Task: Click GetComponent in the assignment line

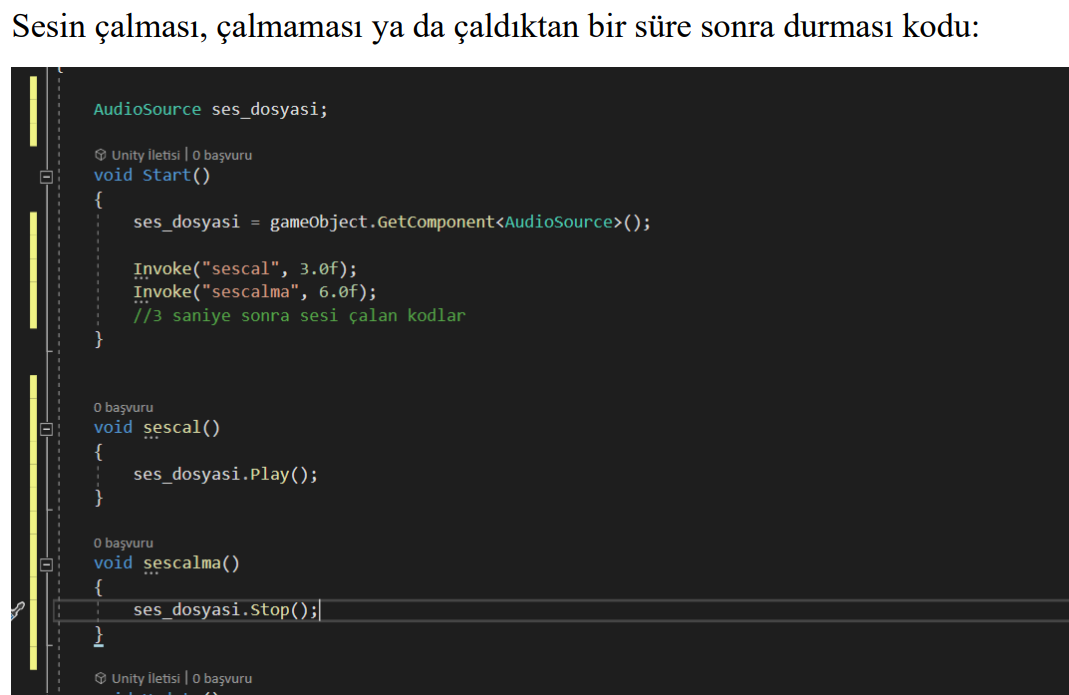Action: tap(436, 221)
